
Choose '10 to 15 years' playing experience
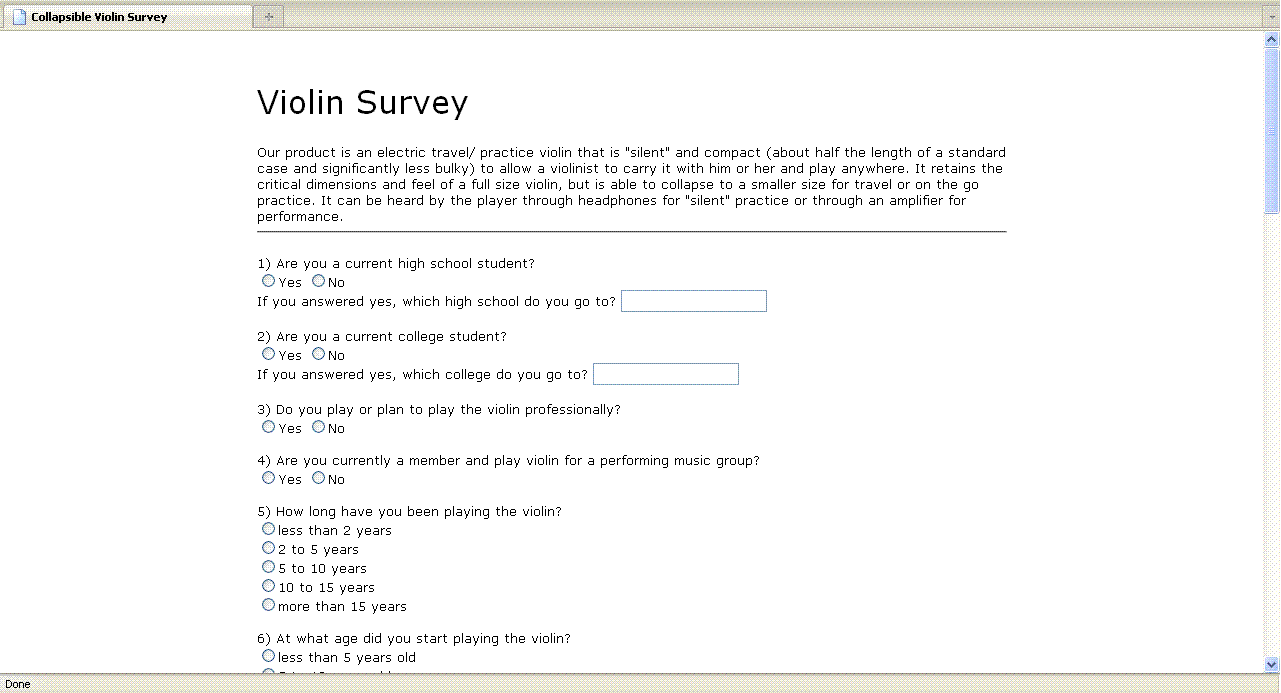coord(268,585)
